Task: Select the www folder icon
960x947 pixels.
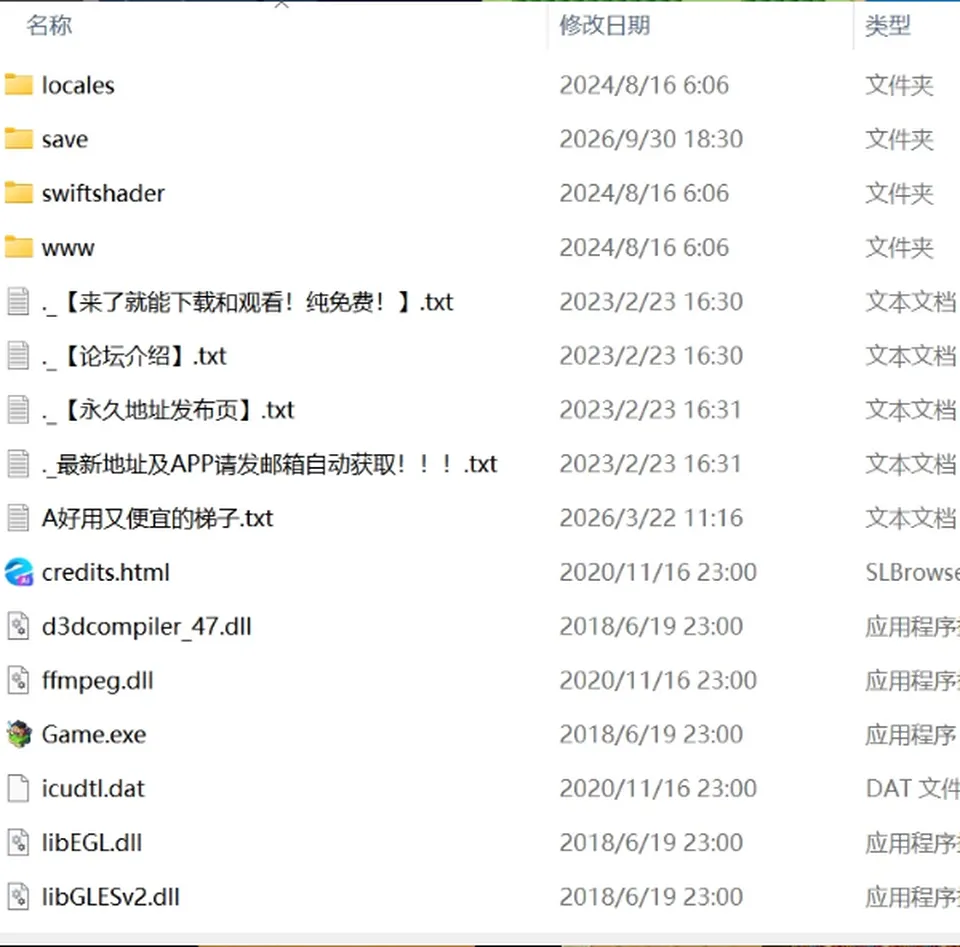Action: (18, 247)
